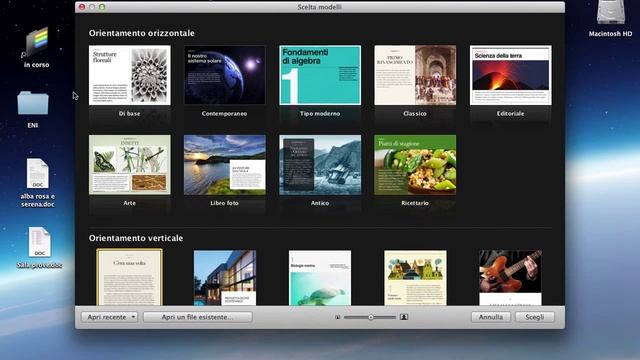
Task: Pick the vertical Biologia marina turtle template
Action: coord(320,278)
